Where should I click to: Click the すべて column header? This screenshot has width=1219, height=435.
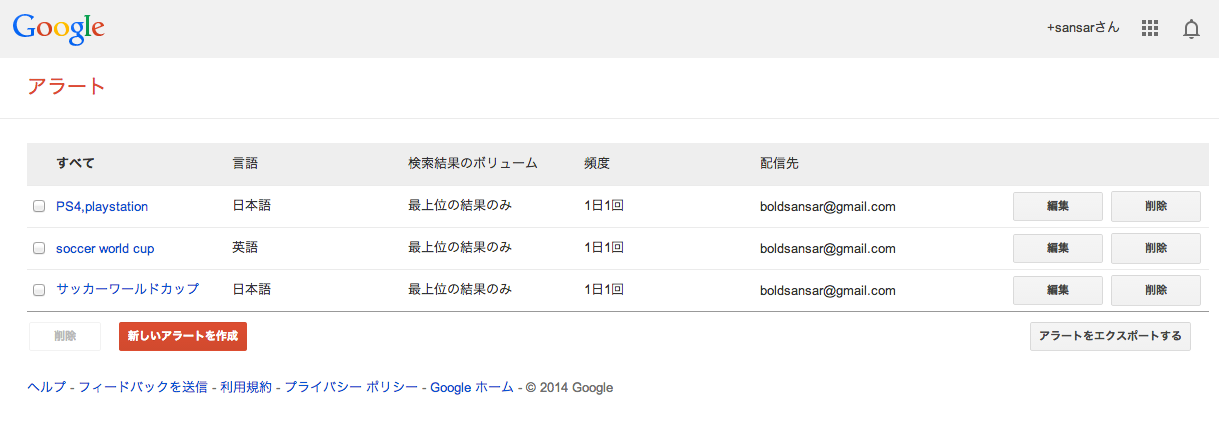tap(76, 163)
